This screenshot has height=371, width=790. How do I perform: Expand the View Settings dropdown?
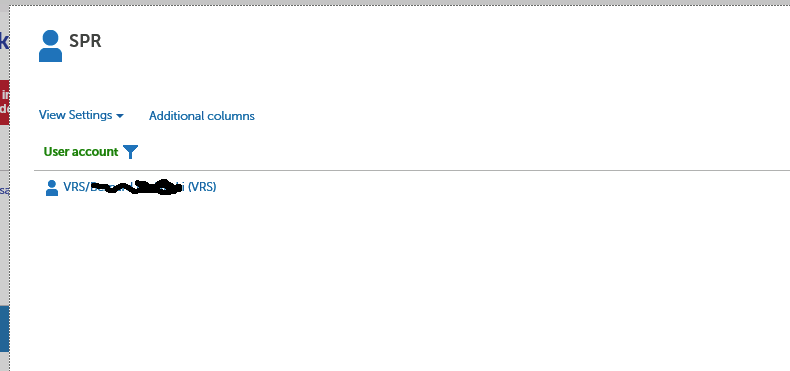tap(81, 115)
